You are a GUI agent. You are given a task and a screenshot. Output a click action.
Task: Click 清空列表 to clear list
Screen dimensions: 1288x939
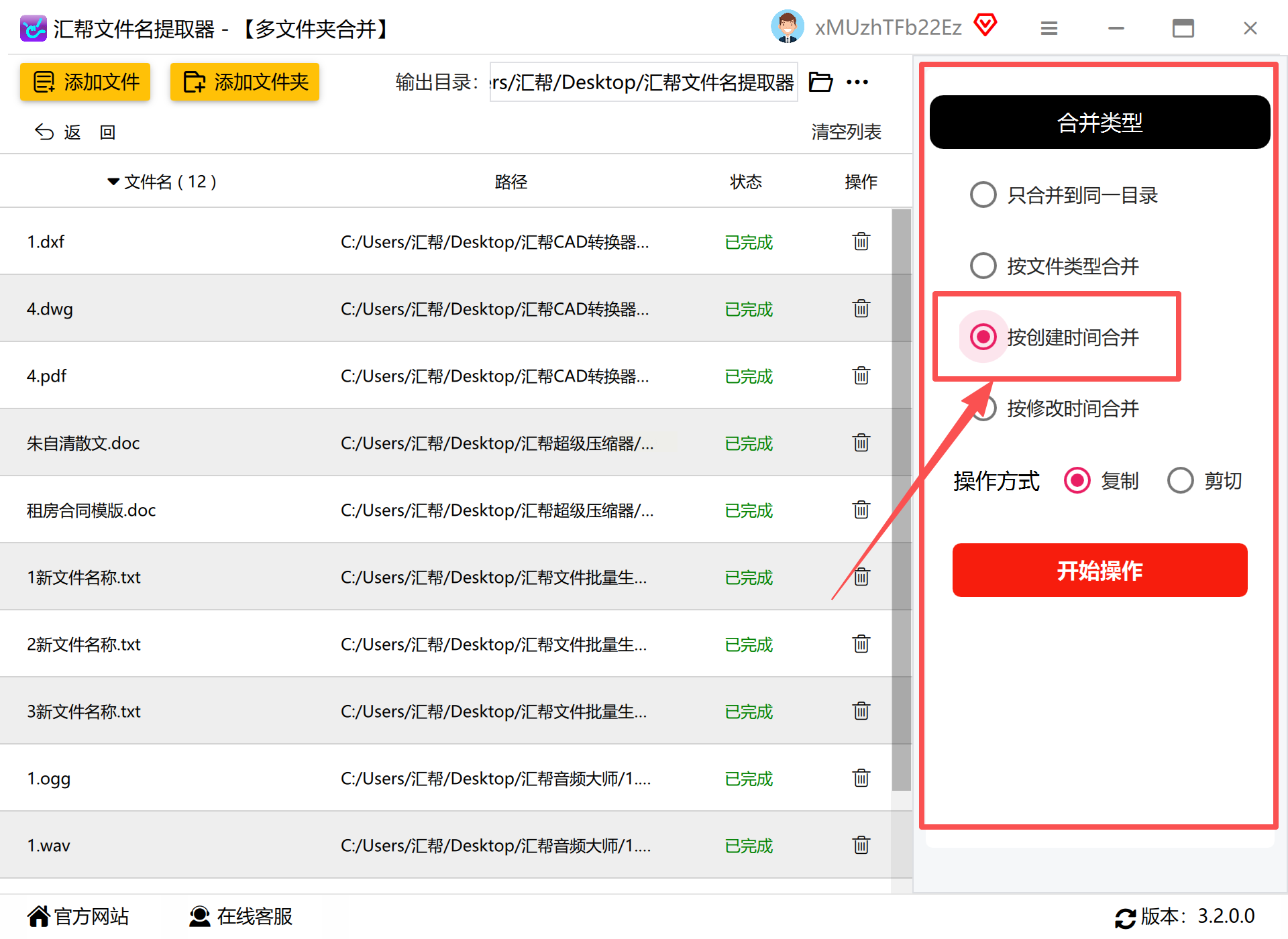[846, 132]
